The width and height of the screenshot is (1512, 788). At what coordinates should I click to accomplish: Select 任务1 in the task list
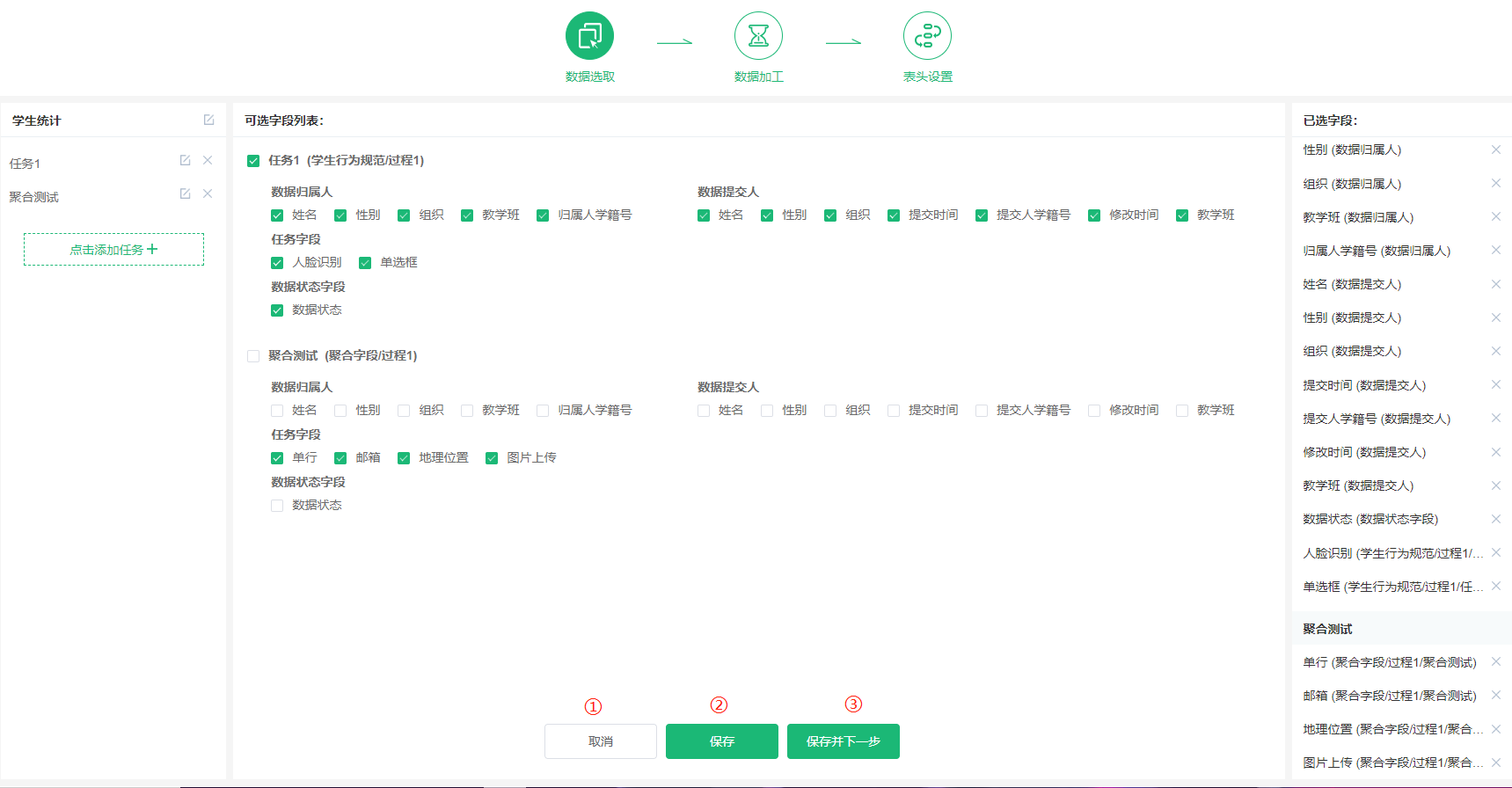point(25,164)
